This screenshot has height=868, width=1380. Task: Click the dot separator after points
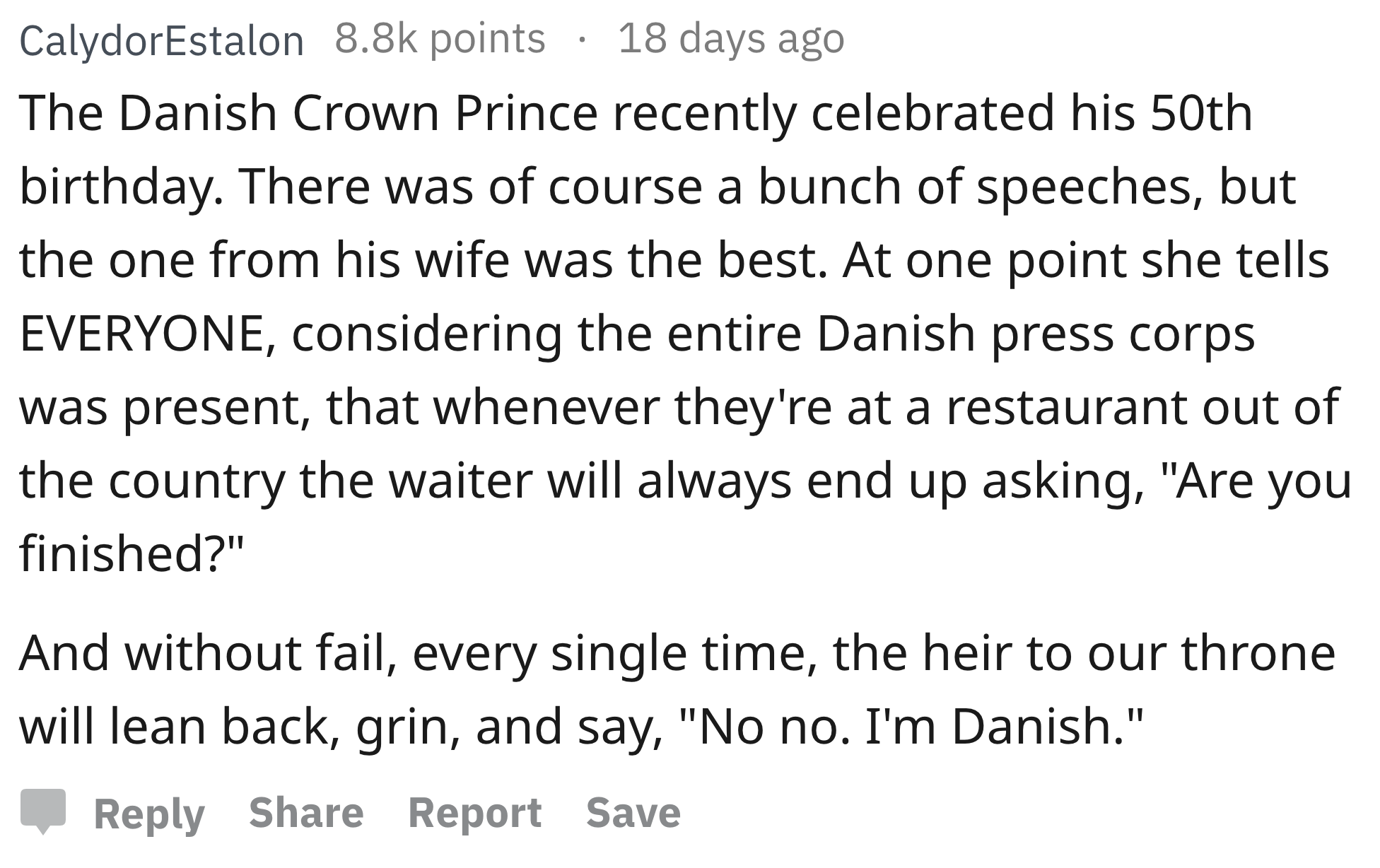pos(581,40)
